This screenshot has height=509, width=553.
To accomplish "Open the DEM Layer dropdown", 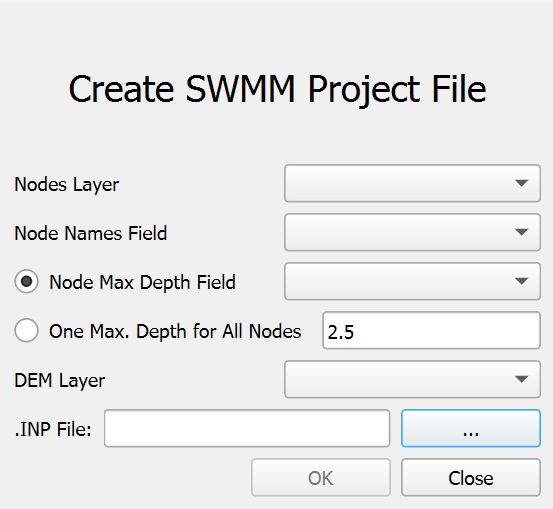I will [412, 379].
